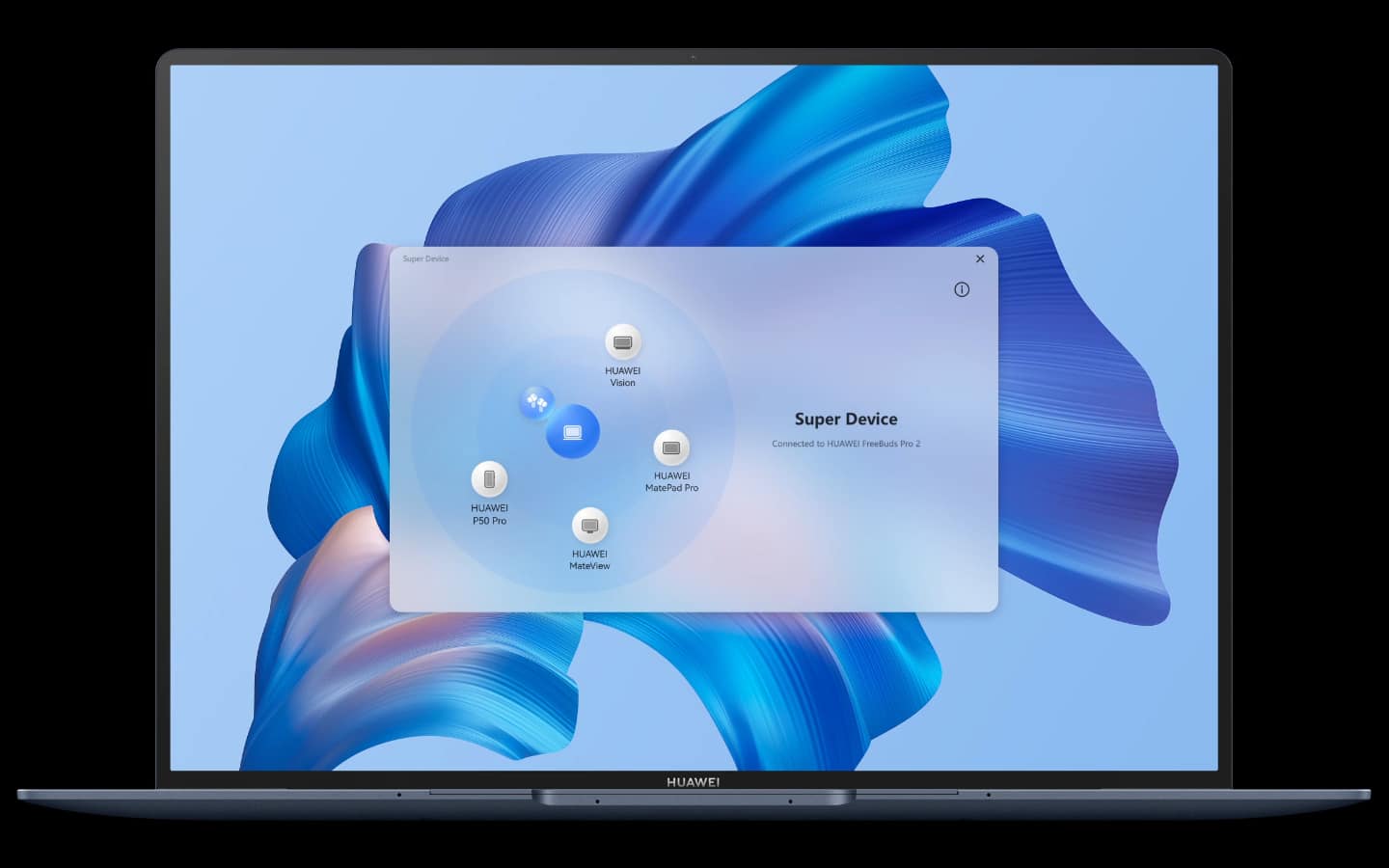Select the HUAWEI Vision device icon
This screenshot has width=1389, height=868.
coord(623,342)
